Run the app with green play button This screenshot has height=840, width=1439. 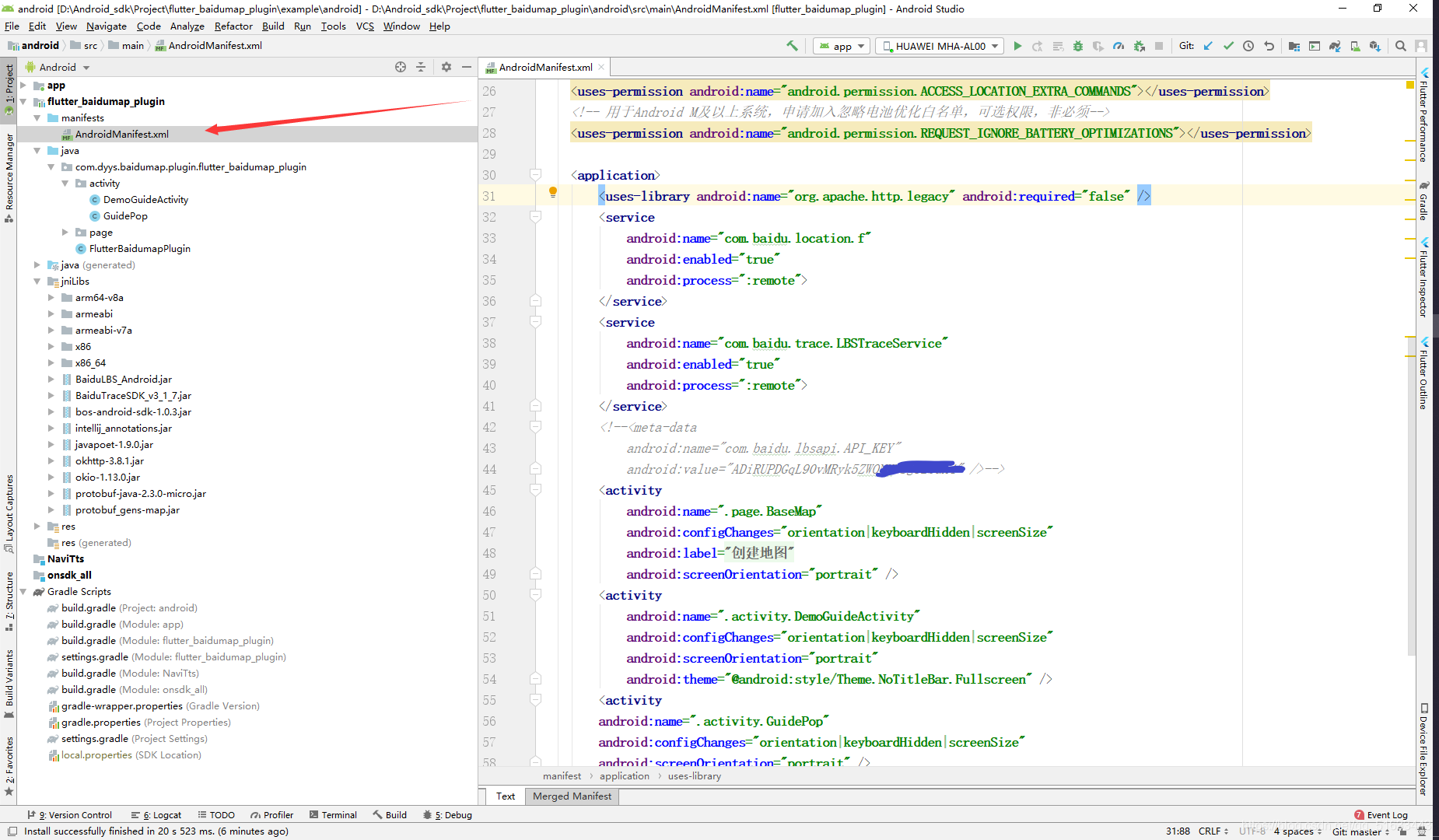tap(1017, 46)
